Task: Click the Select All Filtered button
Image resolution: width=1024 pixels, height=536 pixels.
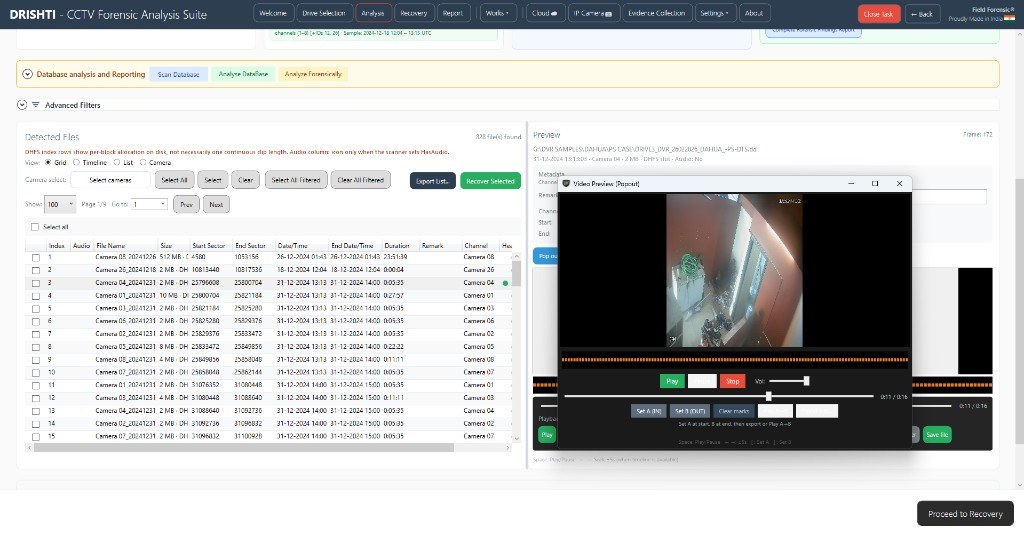Action: tap(296, 180)
